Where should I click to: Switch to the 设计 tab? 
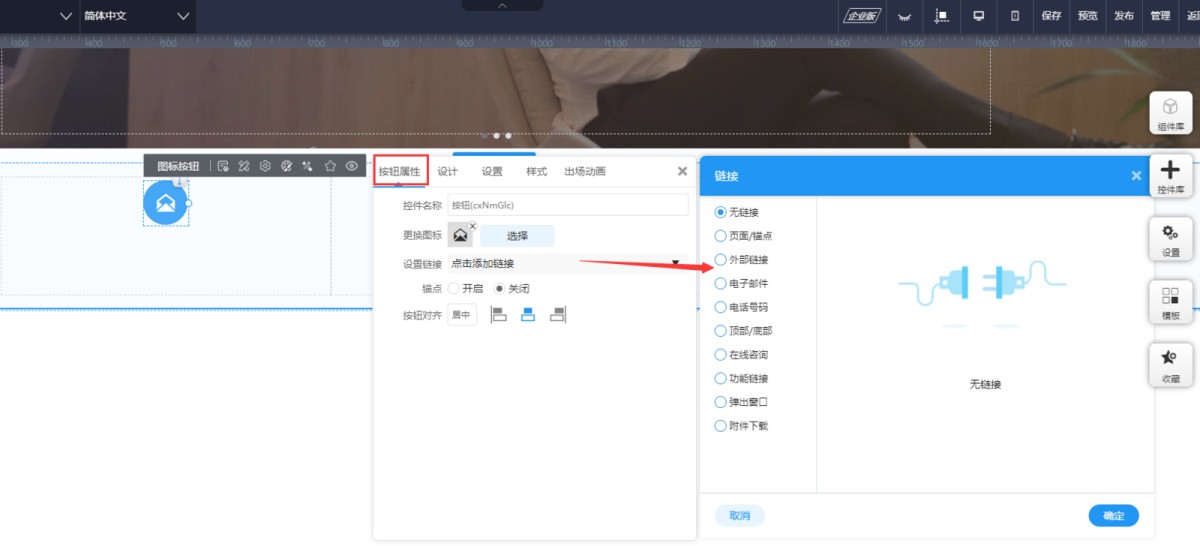(447, 171)
